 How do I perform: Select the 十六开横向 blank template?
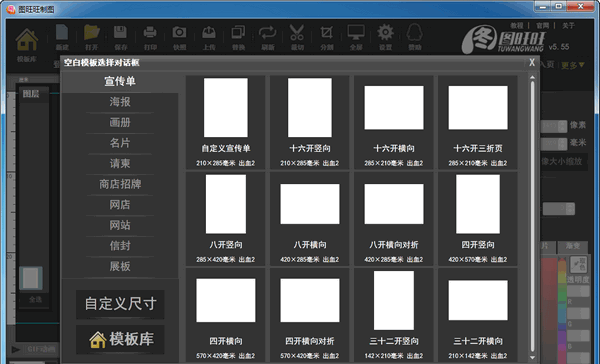click(394, 122)
